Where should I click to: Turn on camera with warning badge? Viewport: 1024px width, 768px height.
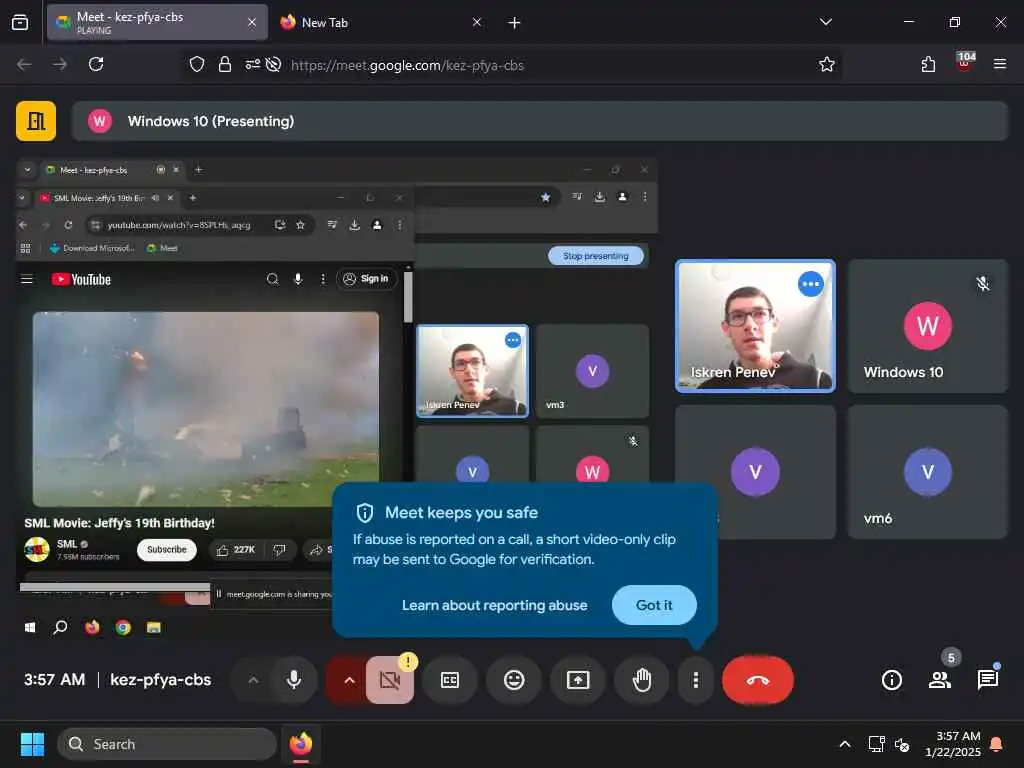pos(390,680)
